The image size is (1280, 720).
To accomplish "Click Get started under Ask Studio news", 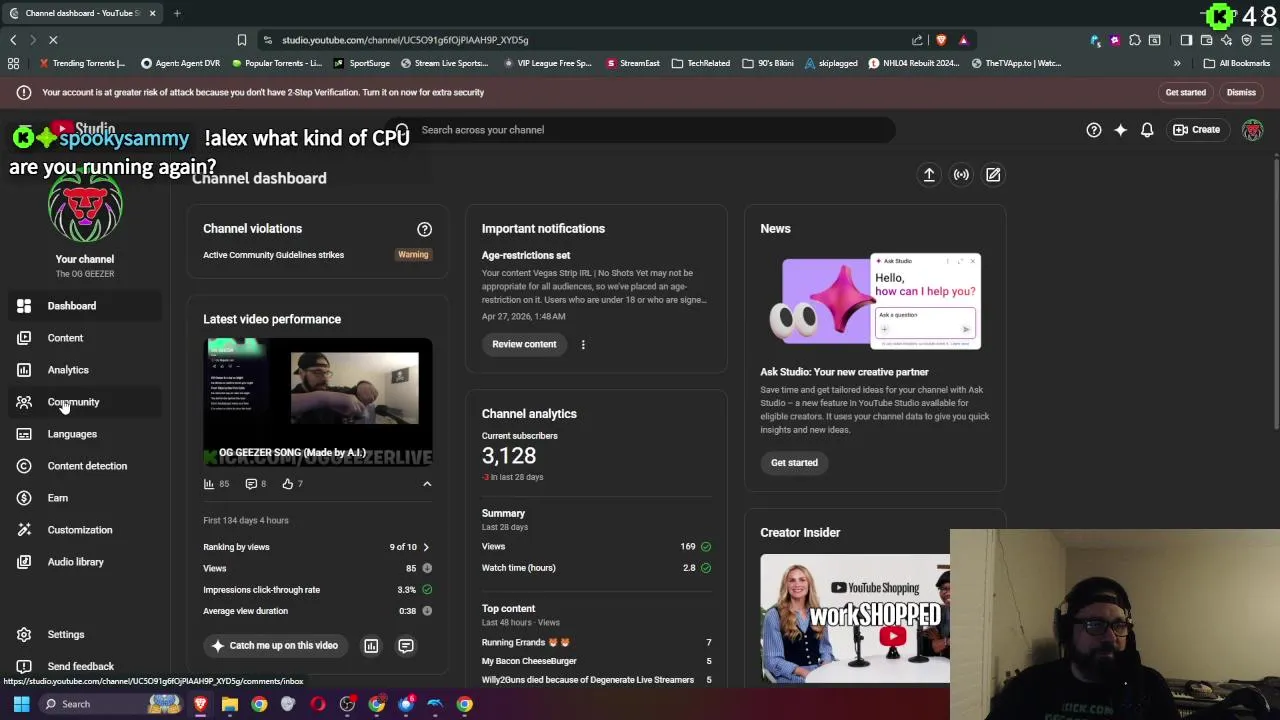I will [x=794, y=463].
